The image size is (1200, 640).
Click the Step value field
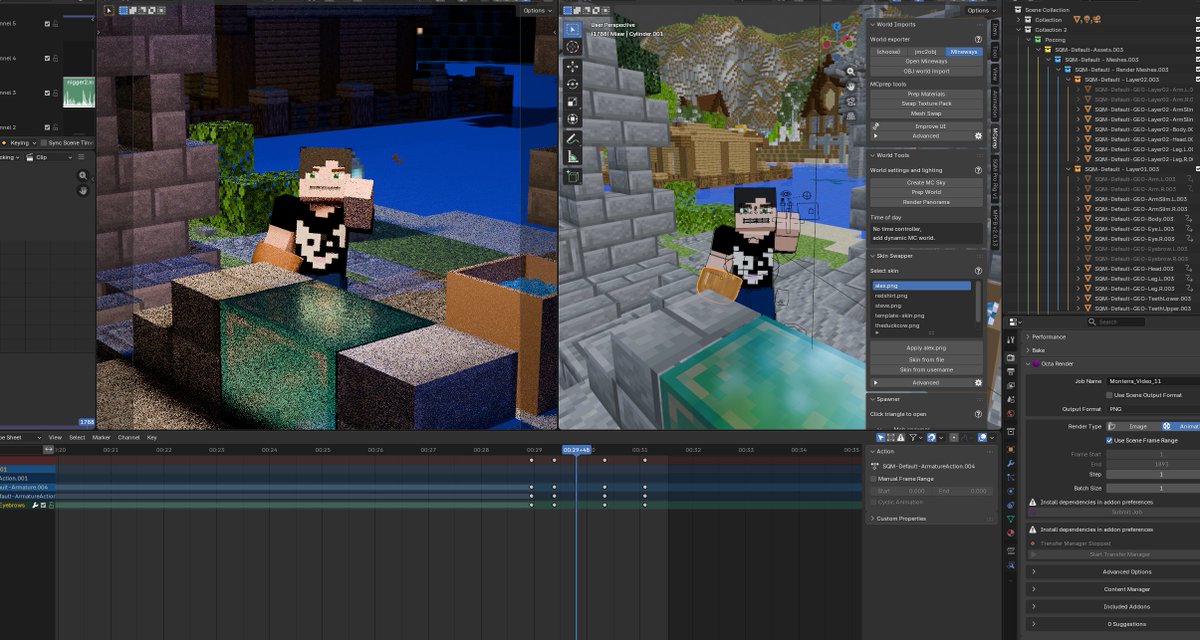click(x=1152, y=474)
